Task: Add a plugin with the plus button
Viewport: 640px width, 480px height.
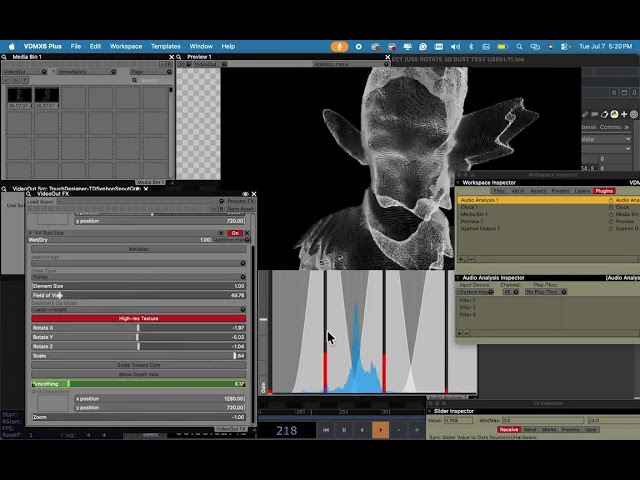Action: (x=461, y=259)
